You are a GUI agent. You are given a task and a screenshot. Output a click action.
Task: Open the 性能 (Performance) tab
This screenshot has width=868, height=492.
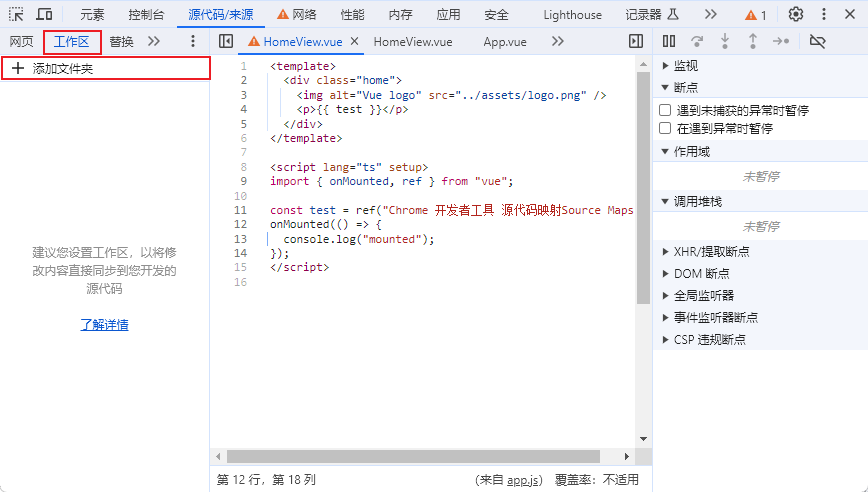coord(353,15)
